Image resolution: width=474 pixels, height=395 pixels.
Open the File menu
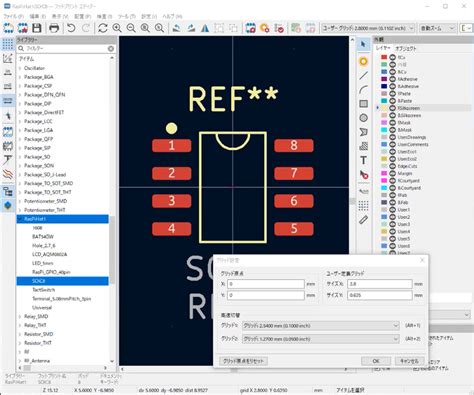14,16
